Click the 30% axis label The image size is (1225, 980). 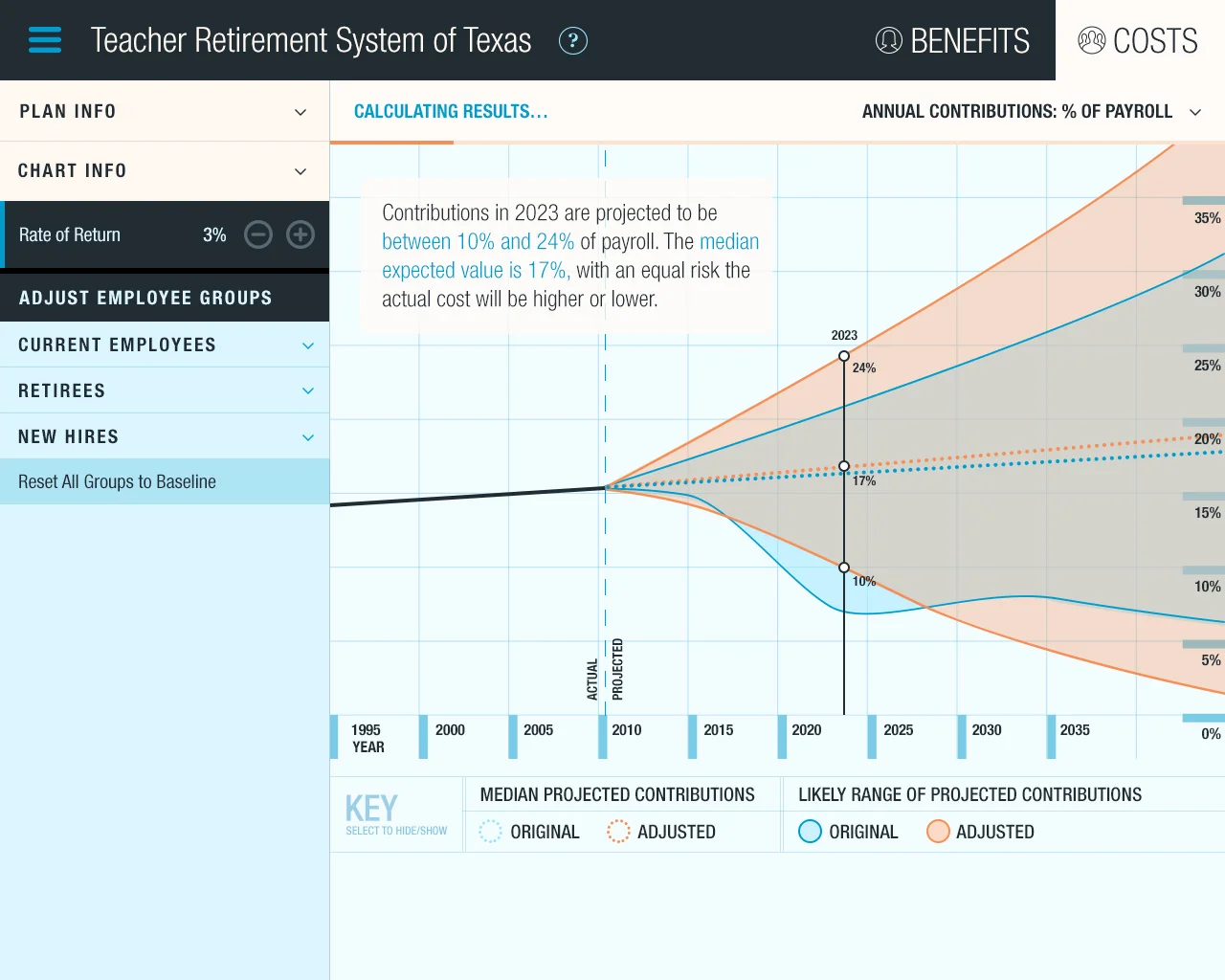1208,292
